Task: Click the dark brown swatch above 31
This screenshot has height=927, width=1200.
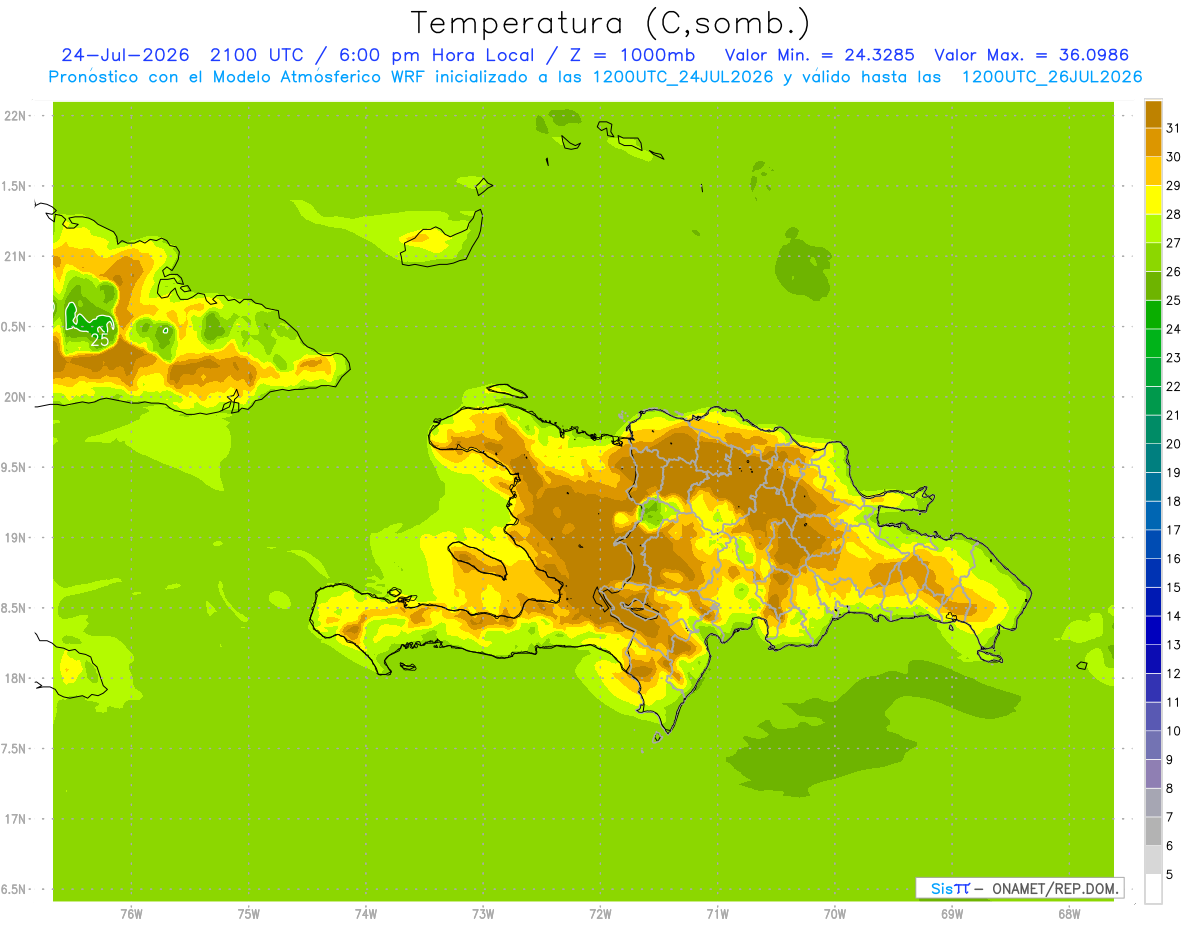Action: [x=1153, y=114]
